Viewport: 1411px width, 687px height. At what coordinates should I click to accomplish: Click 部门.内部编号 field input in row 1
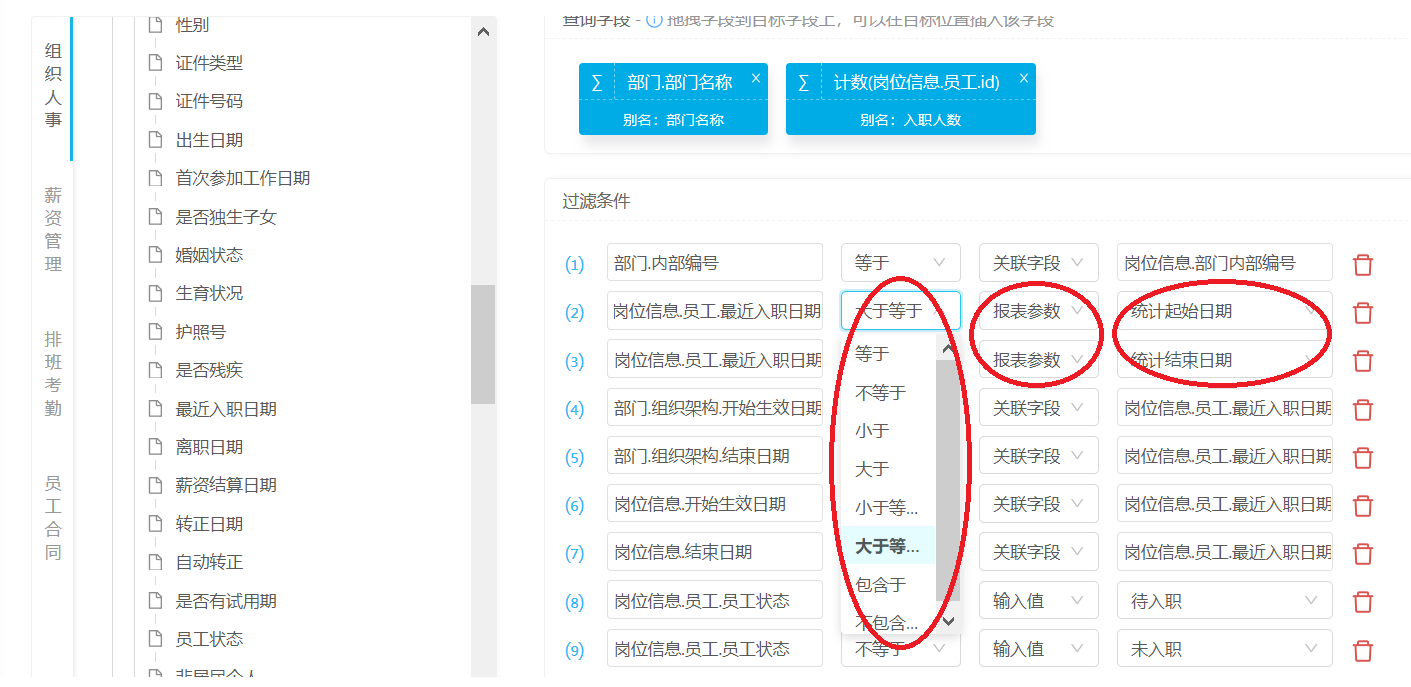click(x=714, y=263)
